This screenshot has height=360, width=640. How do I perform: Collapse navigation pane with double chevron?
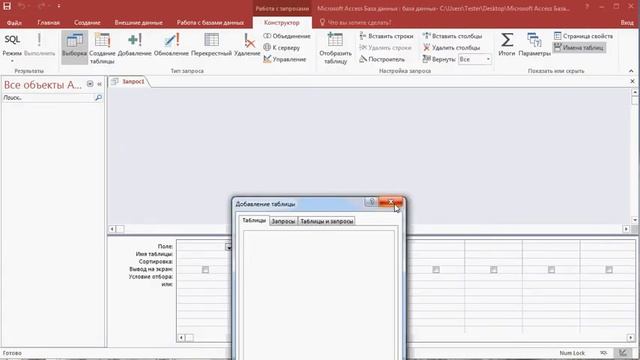click(x=99, y=84)
